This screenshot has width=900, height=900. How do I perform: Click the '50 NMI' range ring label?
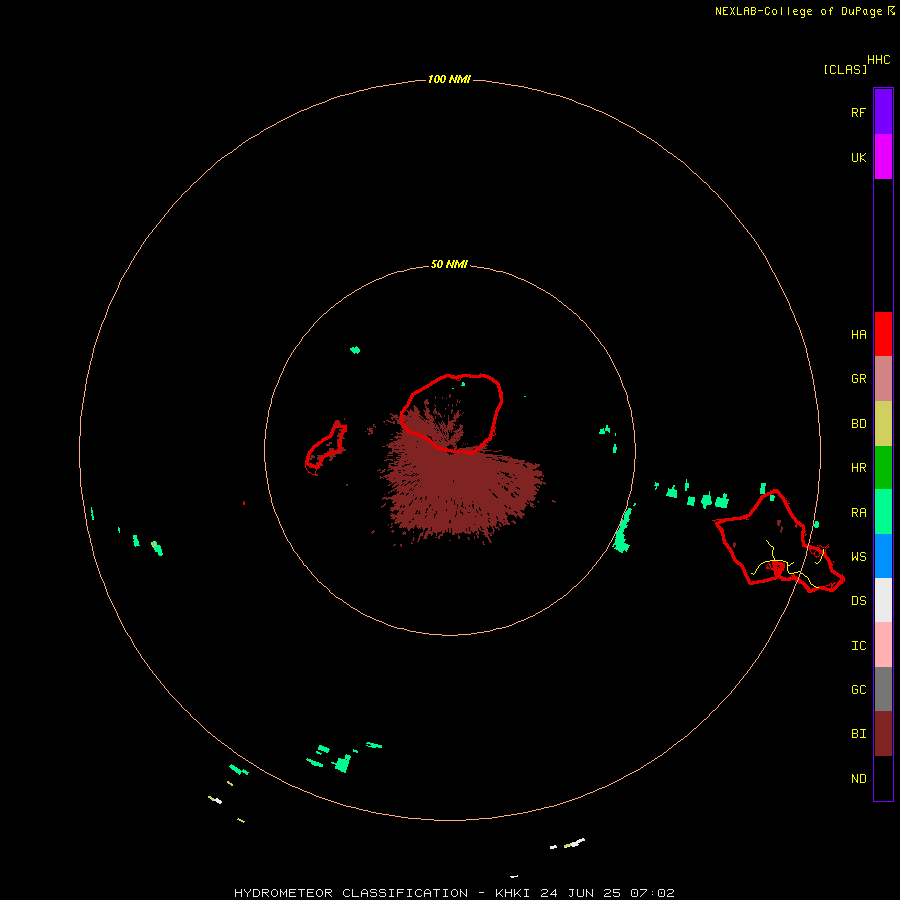449,264
